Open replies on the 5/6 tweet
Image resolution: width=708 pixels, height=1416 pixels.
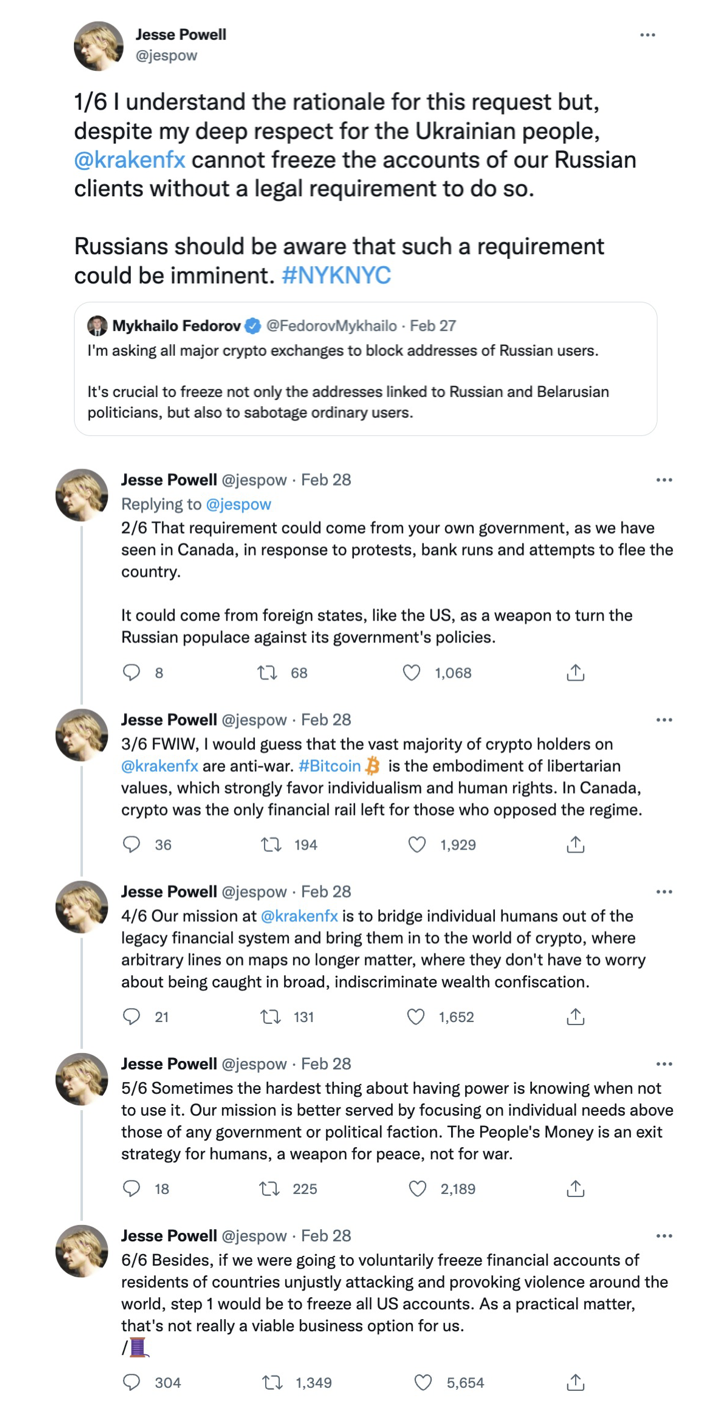(131, 1189)
